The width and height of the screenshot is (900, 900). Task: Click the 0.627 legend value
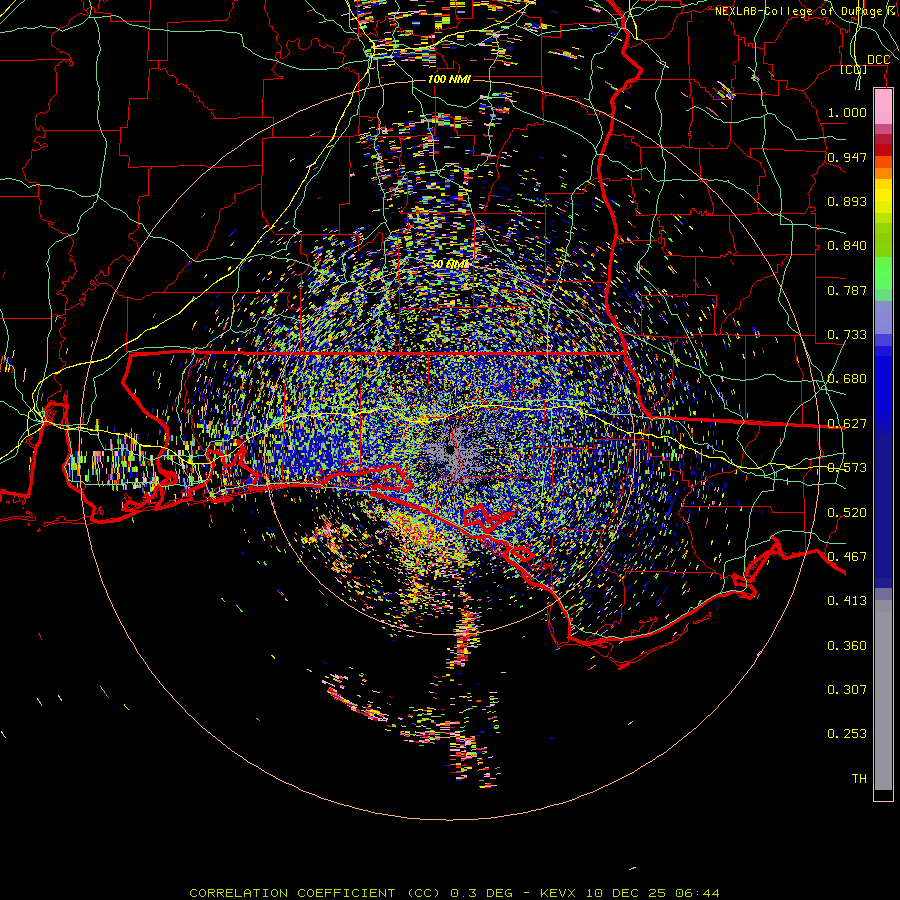[847, 424]
